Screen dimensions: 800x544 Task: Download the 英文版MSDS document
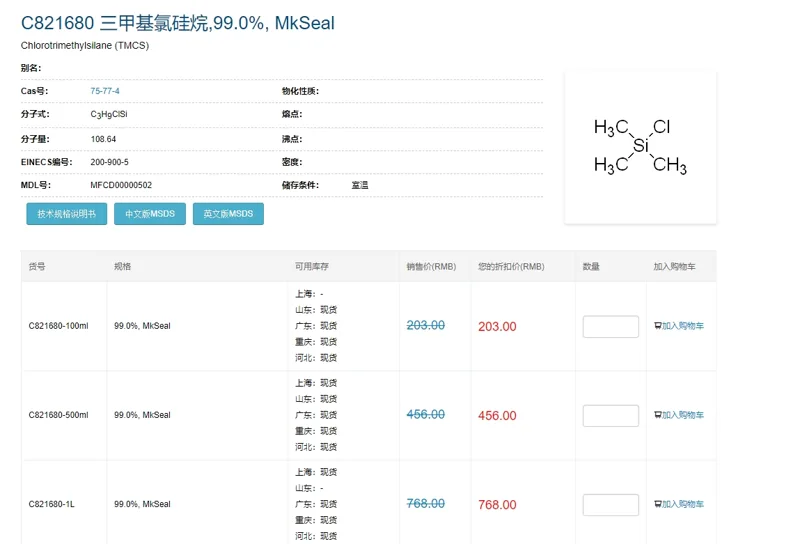(x=228, y=214)
